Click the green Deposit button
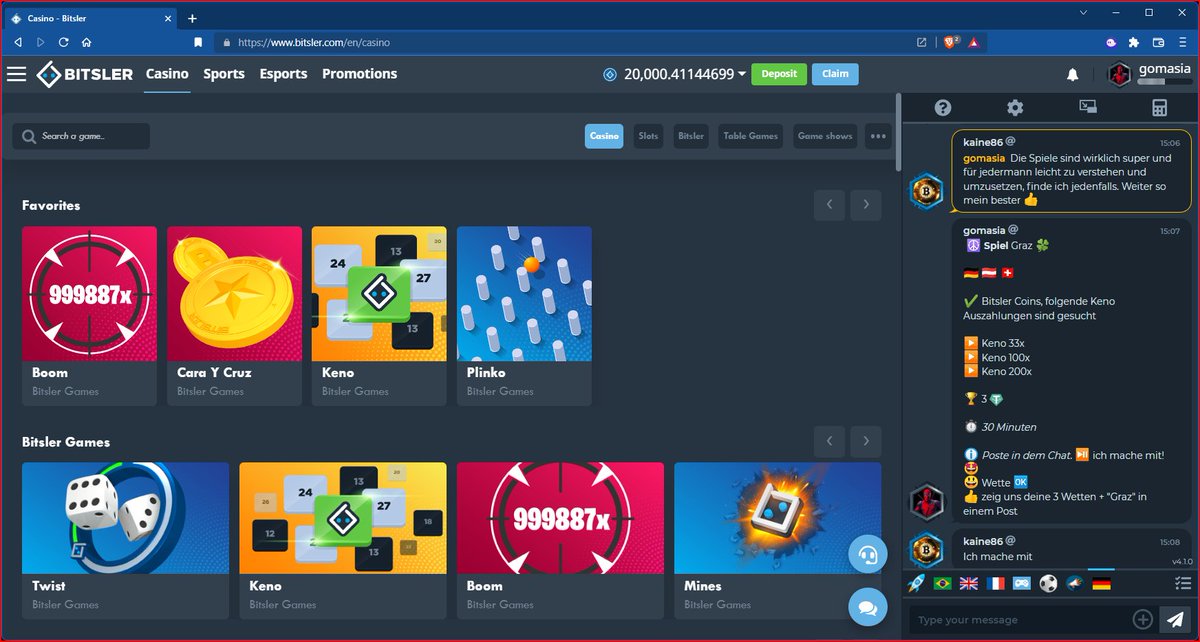The width and height of the screenshot is (1200, 642). tap(779, 74)
